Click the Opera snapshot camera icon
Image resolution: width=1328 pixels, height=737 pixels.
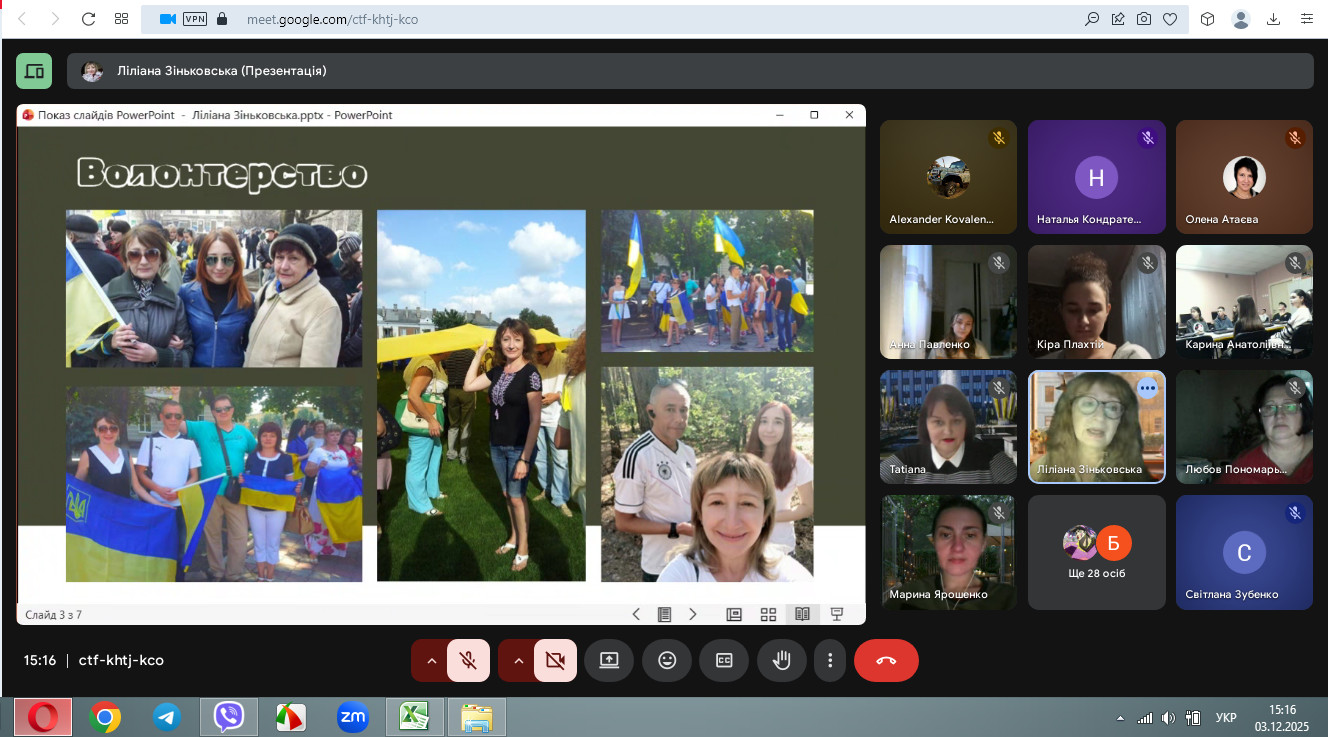click(1143, 19)
